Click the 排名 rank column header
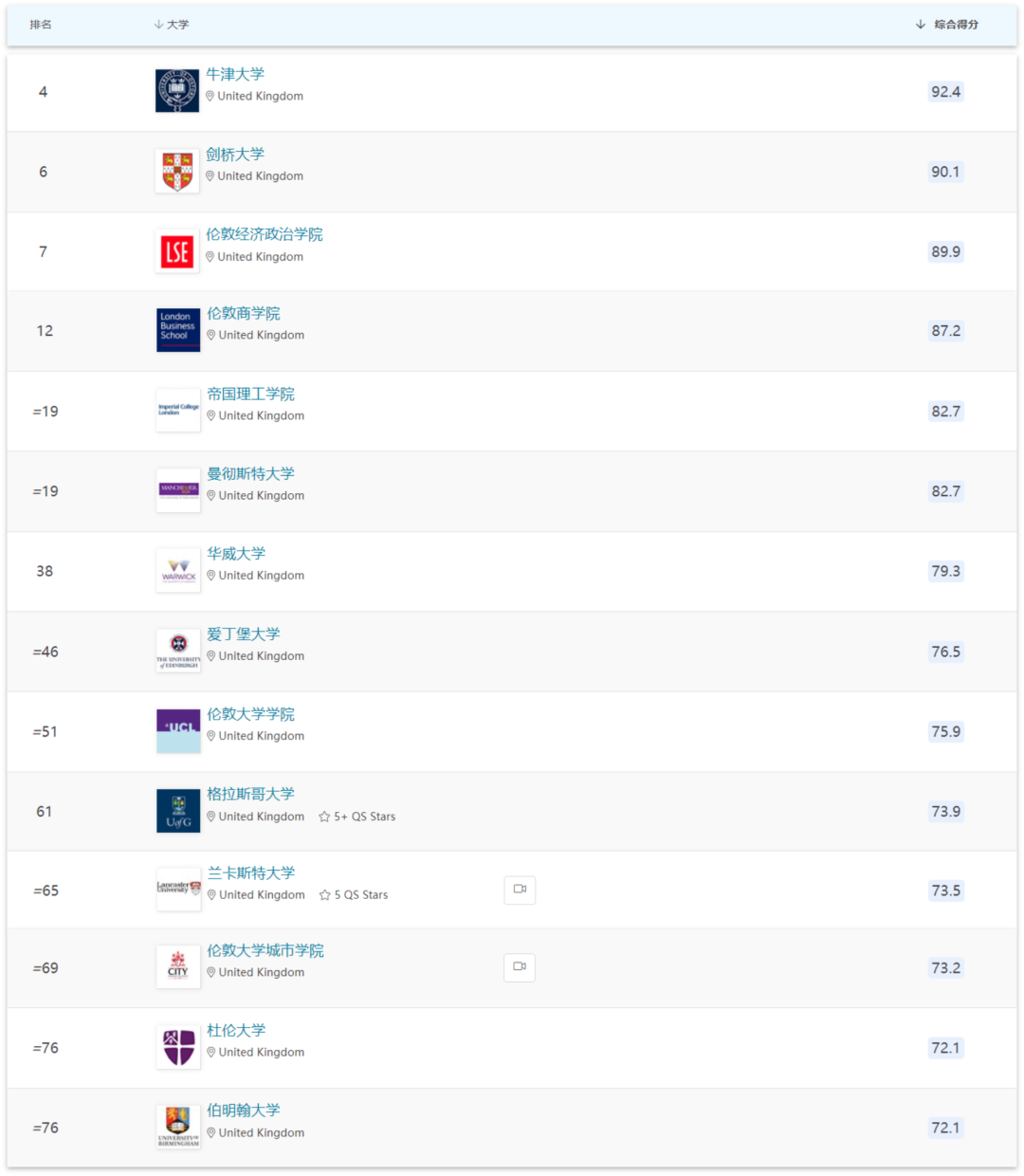The width and height of the screenshot is (1024, 1176). tap(41, 25)
